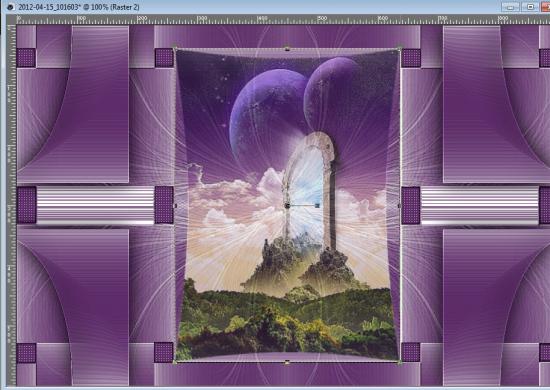This screenshot has width=550, height=390.
Task: Select the bottom-center transform handle
Action: coord(287,362)
